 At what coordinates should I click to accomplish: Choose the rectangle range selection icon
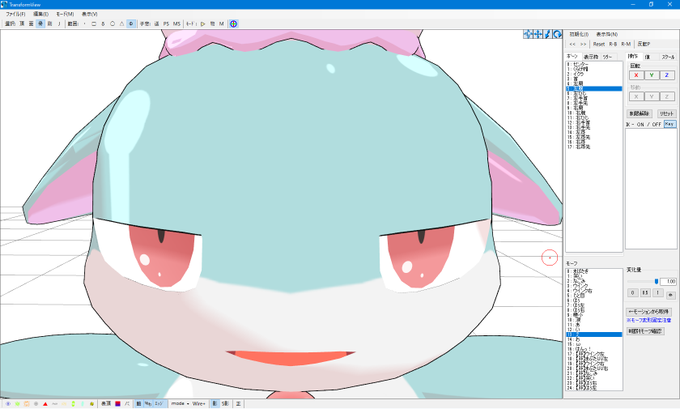click(94, 24)
